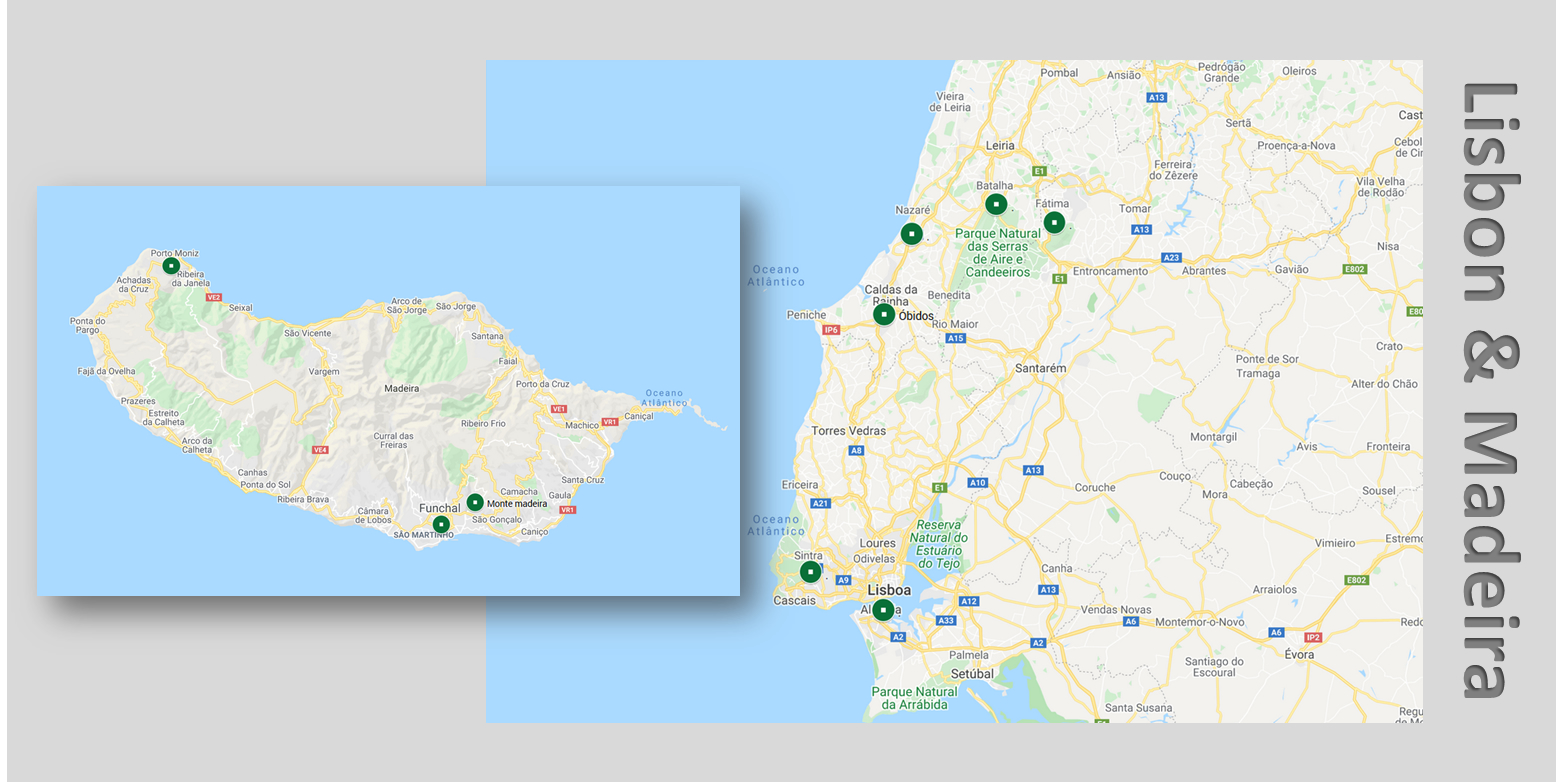Click the Setúbal city label
The height and width of the screenshot is (782, 1563).
[972, 674]
